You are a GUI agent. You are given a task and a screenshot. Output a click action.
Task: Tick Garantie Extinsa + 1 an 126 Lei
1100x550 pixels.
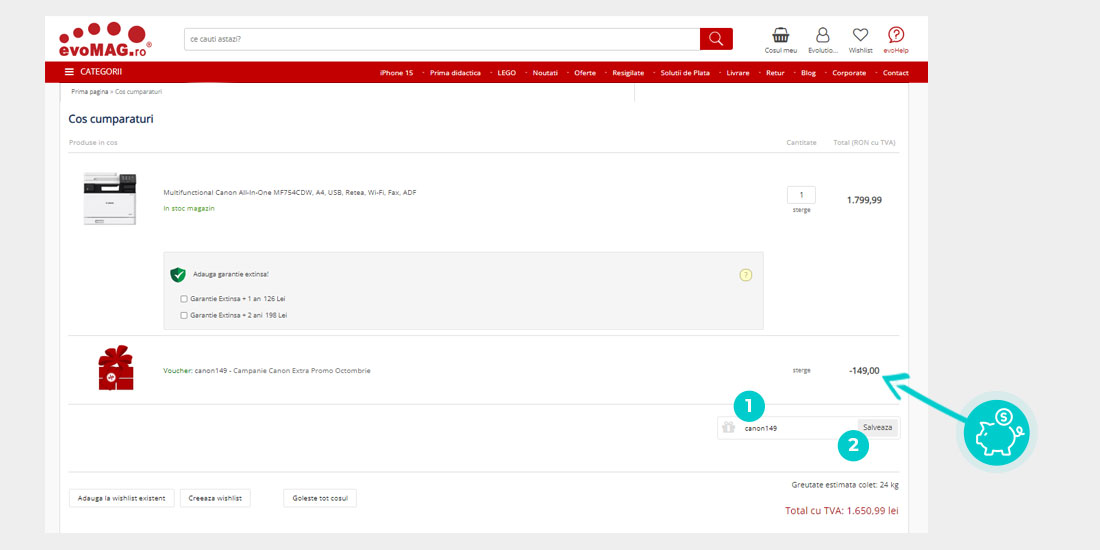tap(184, 299)
